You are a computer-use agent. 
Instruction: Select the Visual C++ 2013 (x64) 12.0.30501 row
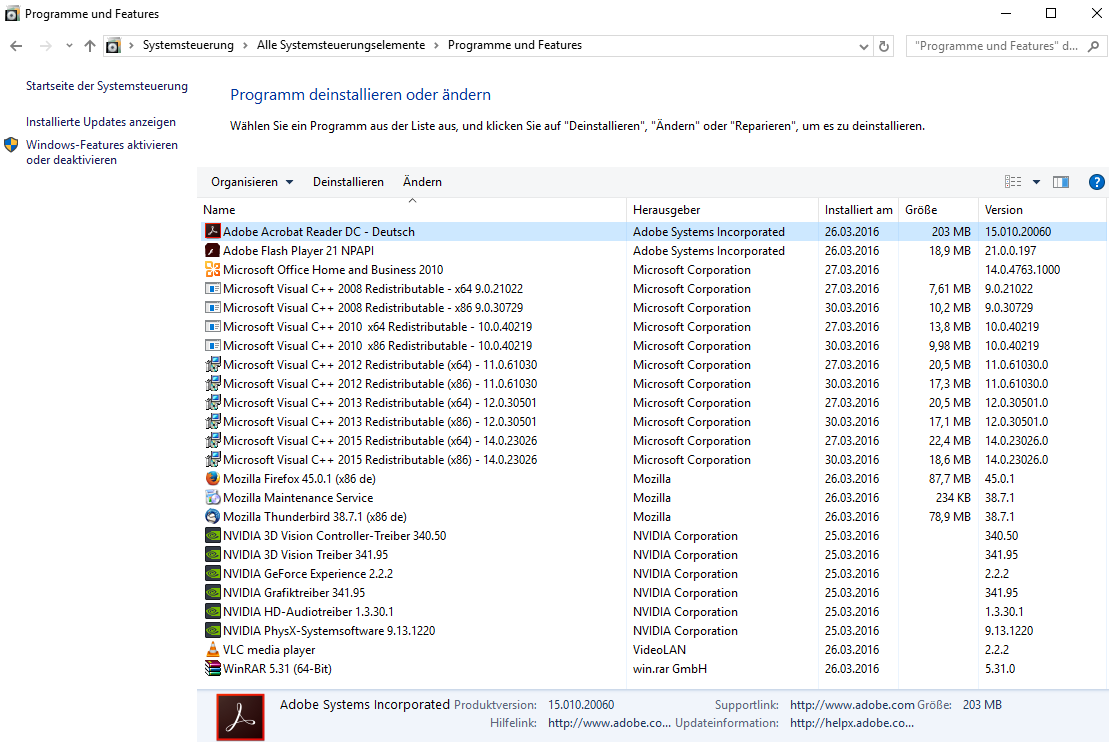654,403
